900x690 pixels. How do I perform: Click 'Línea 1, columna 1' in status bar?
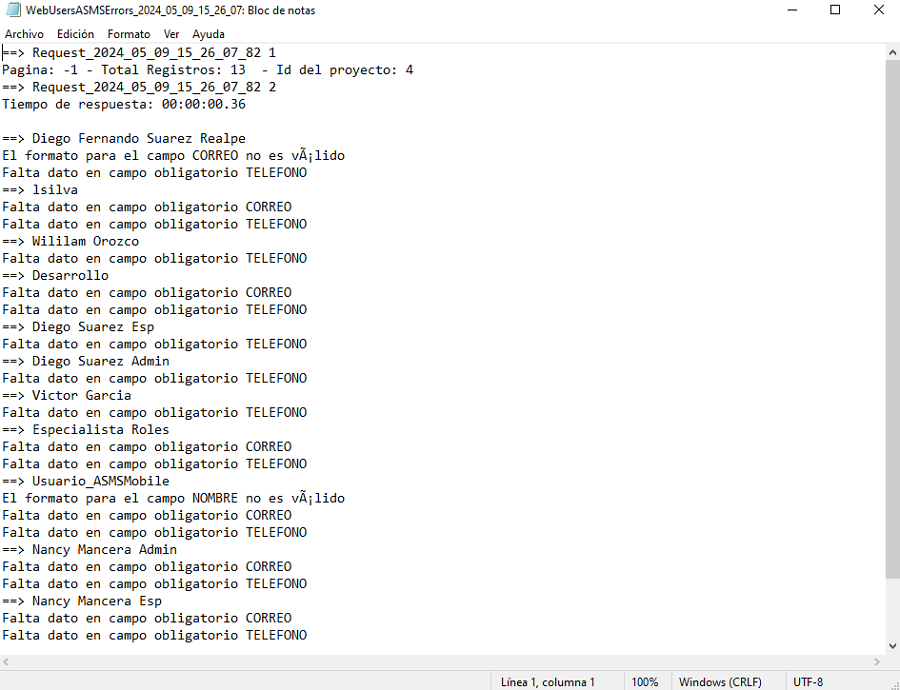pyautogui.click(x=548, y=682)
